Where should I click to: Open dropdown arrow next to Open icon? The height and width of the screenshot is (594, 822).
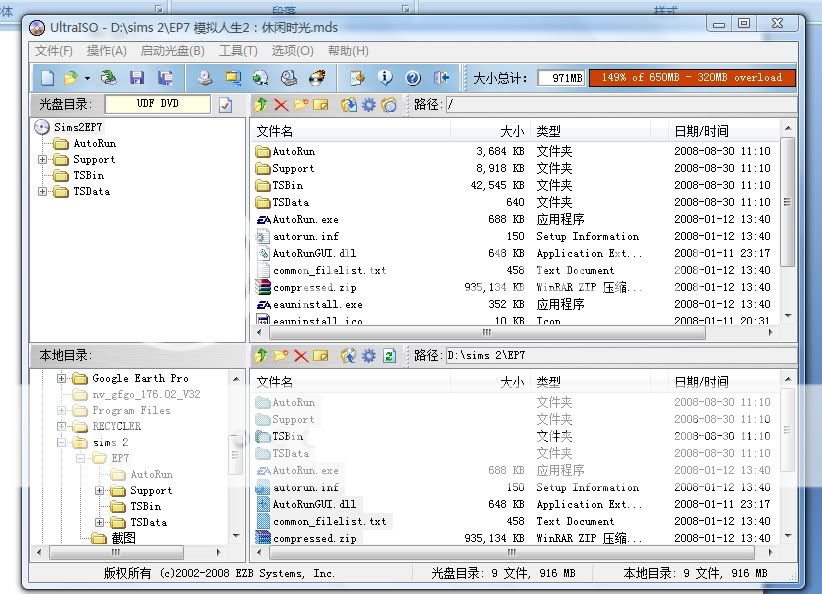(87, 78)
